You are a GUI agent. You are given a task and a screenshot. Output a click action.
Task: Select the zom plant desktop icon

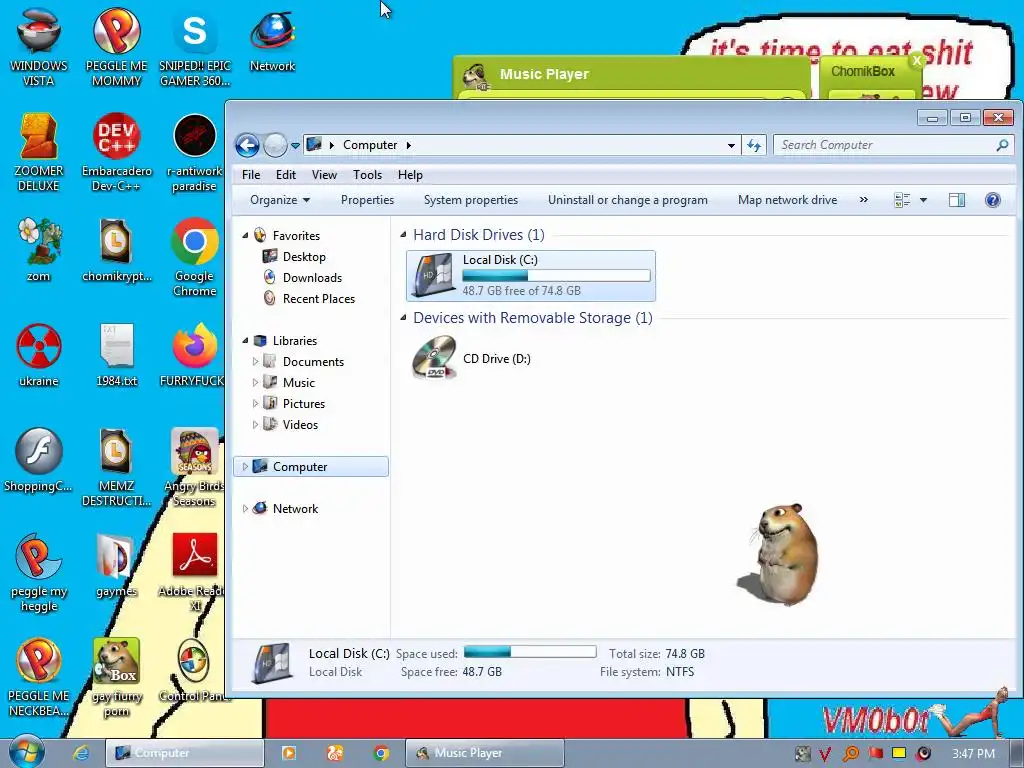39,249
